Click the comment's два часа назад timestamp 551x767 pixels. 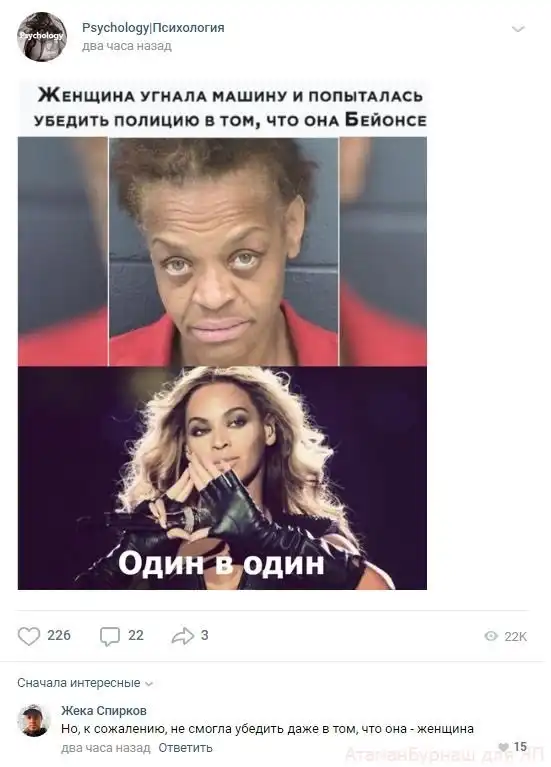pyautogui.click(x=106, y=748)
